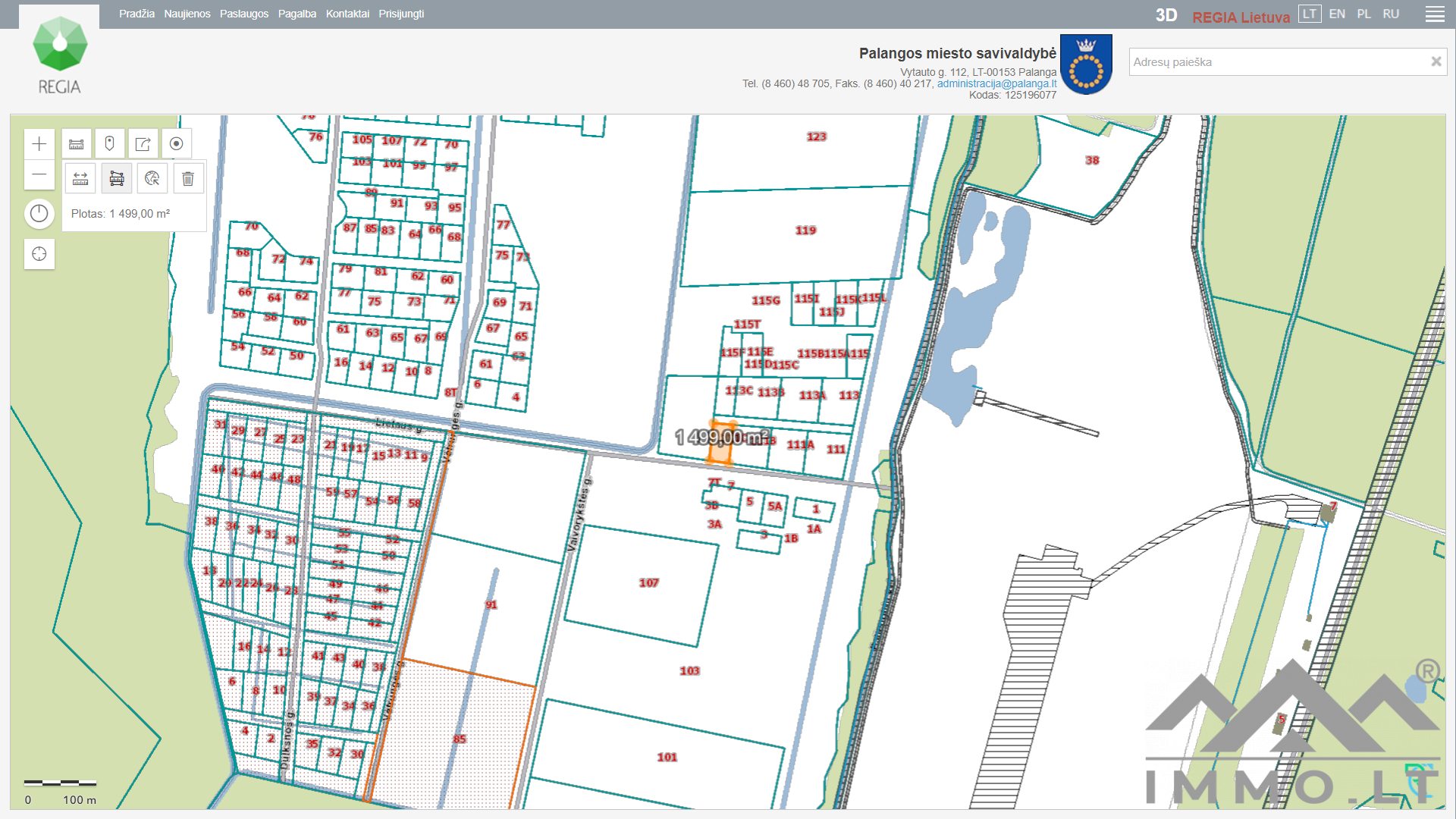Delete measurements with trash icon
This screenshot has width=1456, height=819.
click(188, 179)
